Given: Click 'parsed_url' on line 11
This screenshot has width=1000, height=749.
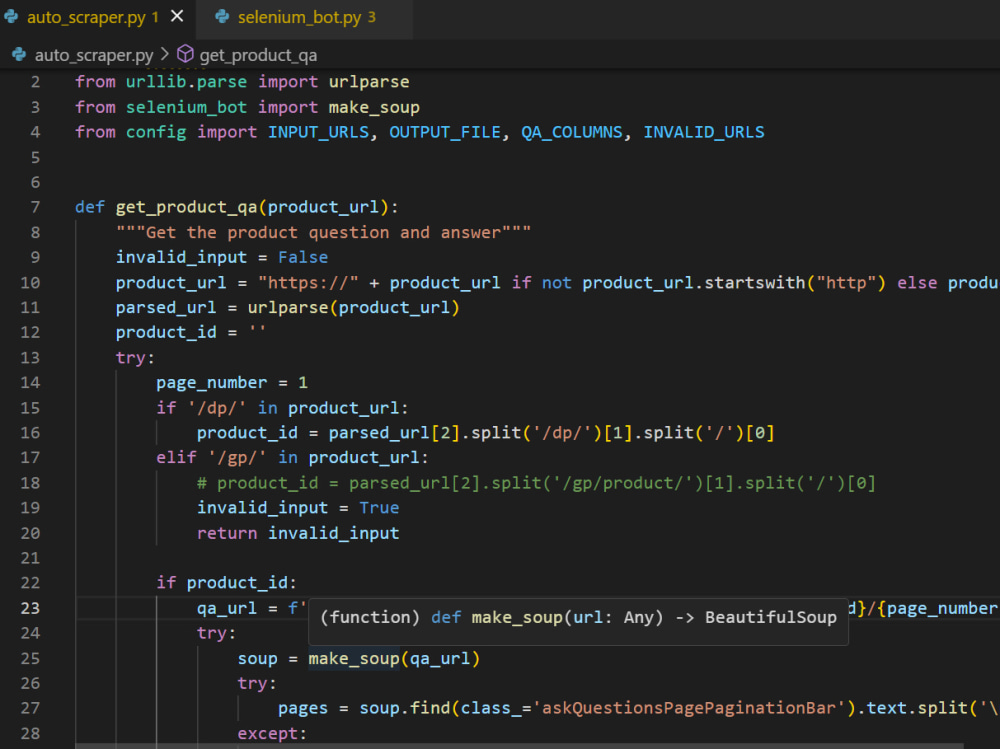Looking at the screenshot, I should [x=166, y=308].
